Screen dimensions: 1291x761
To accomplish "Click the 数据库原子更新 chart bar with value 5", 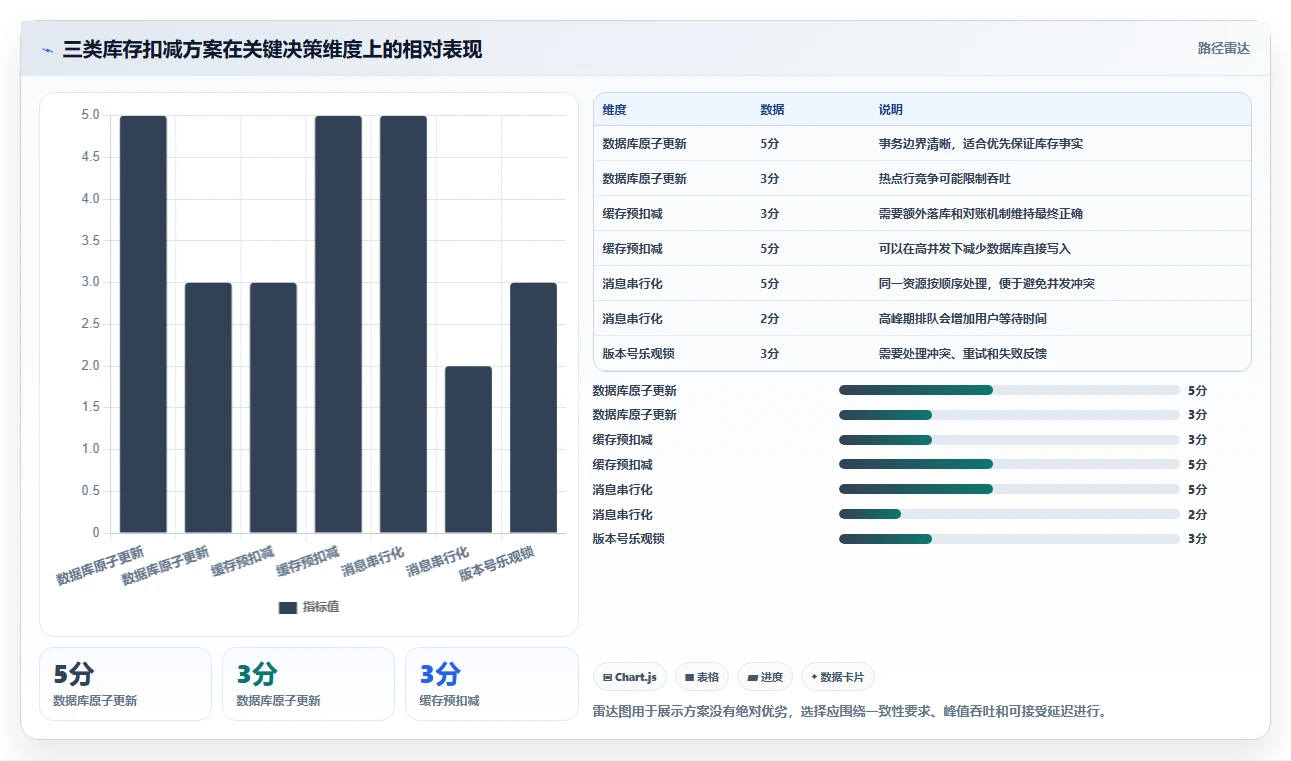I will click(143, 324).
